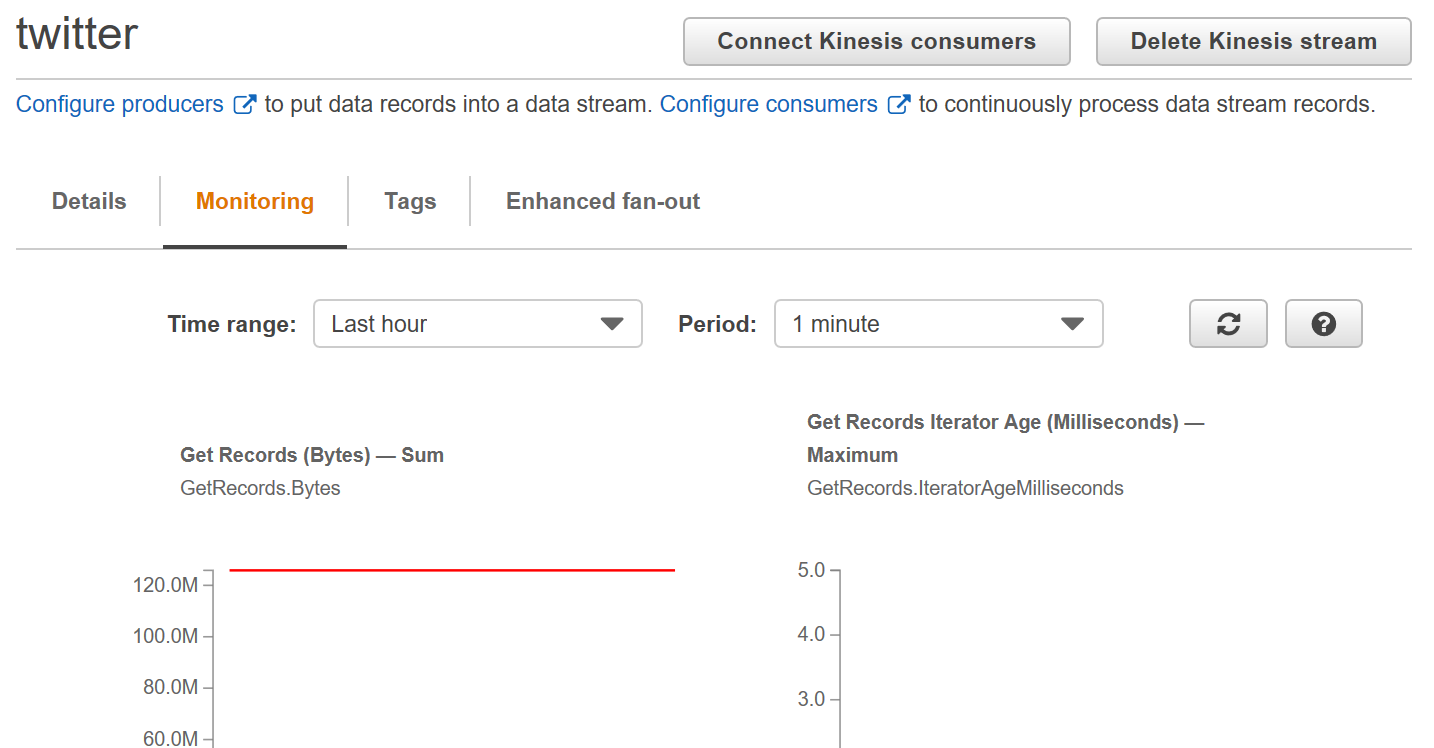Open the Time range dropdown
Image resolution: width=1434 pixels, height=748 pixels.
[x=477, y=324]
